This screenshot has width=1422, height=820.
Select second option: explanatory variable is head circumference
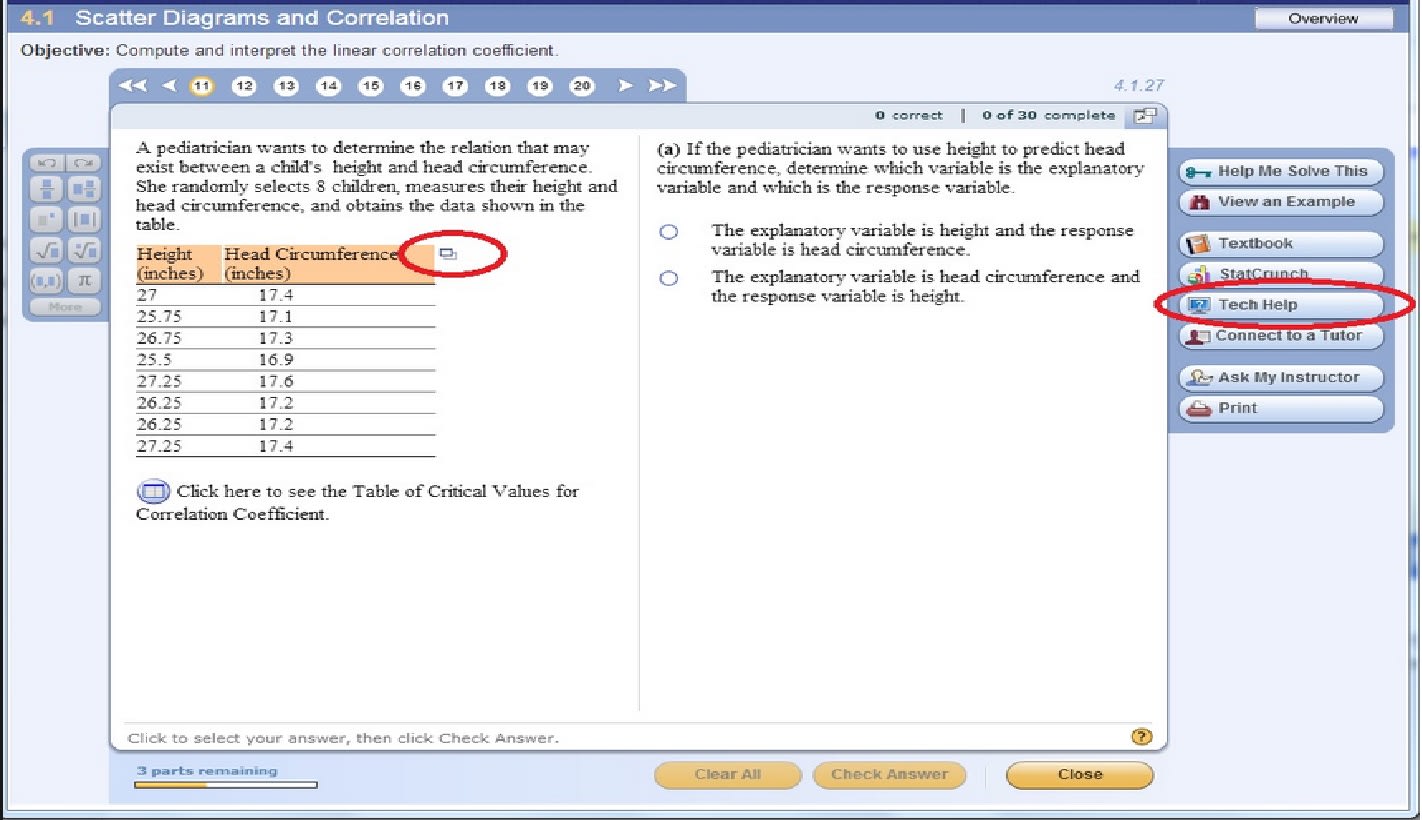[668, 278]
